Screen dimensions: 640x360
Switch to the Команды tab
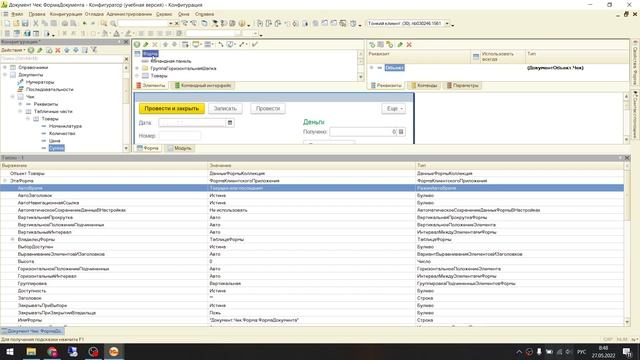[424, 85]
